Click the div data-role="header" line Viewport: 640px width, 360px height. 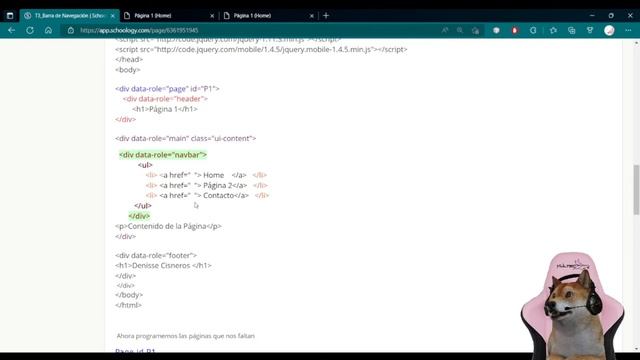(165, 99)
